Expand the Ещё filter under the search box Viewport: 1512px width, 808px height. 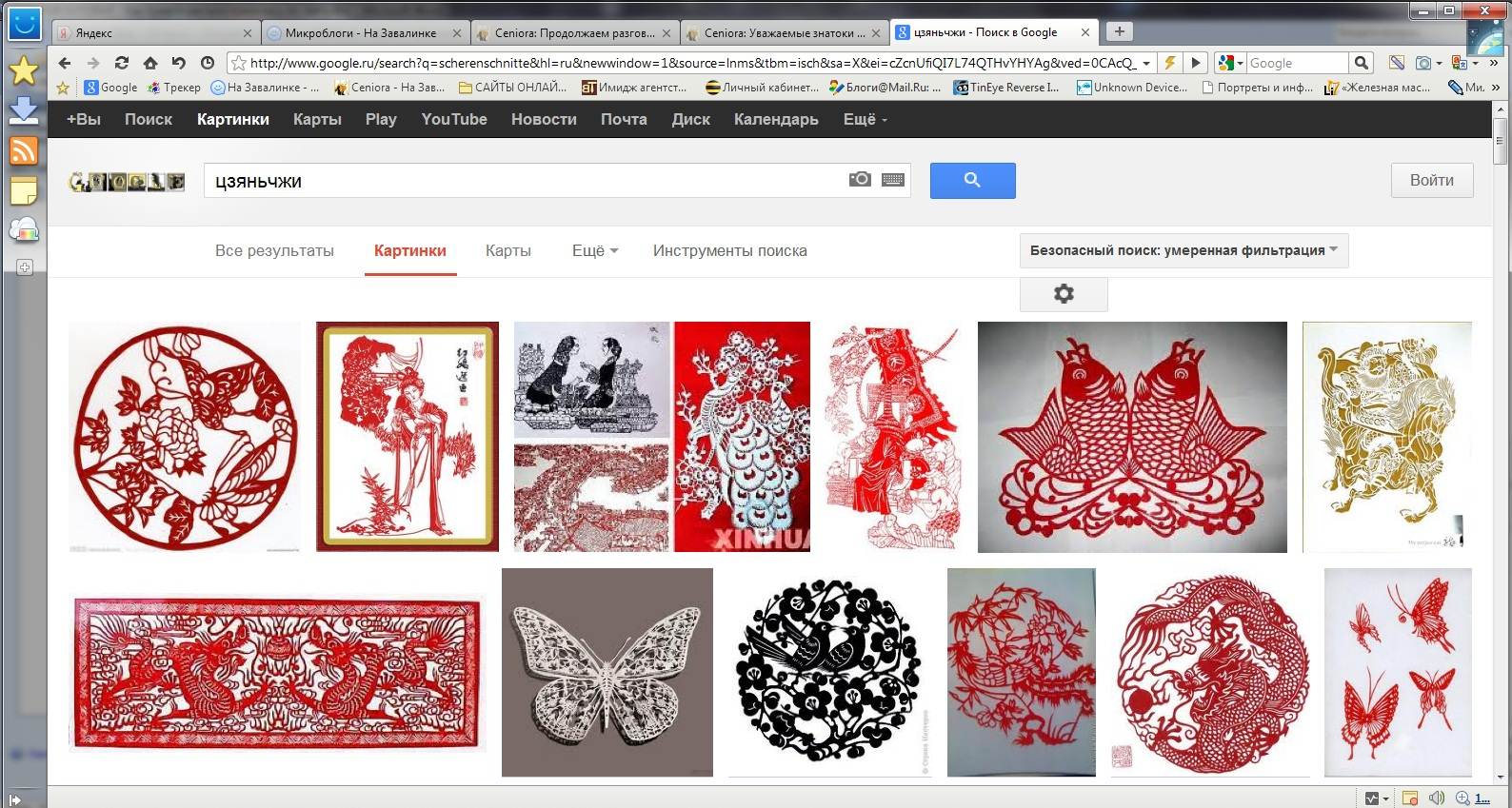595,250
